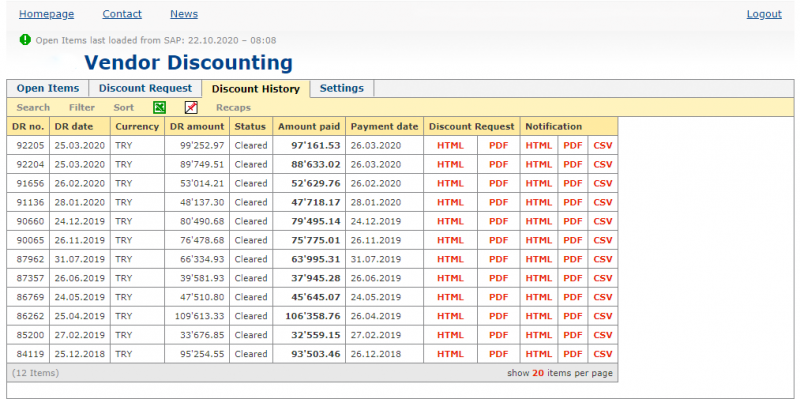This screenshot has height=399, width=800.
Task: Download Notification CSV for DR 87357
Action: click(x=603, y=278)
